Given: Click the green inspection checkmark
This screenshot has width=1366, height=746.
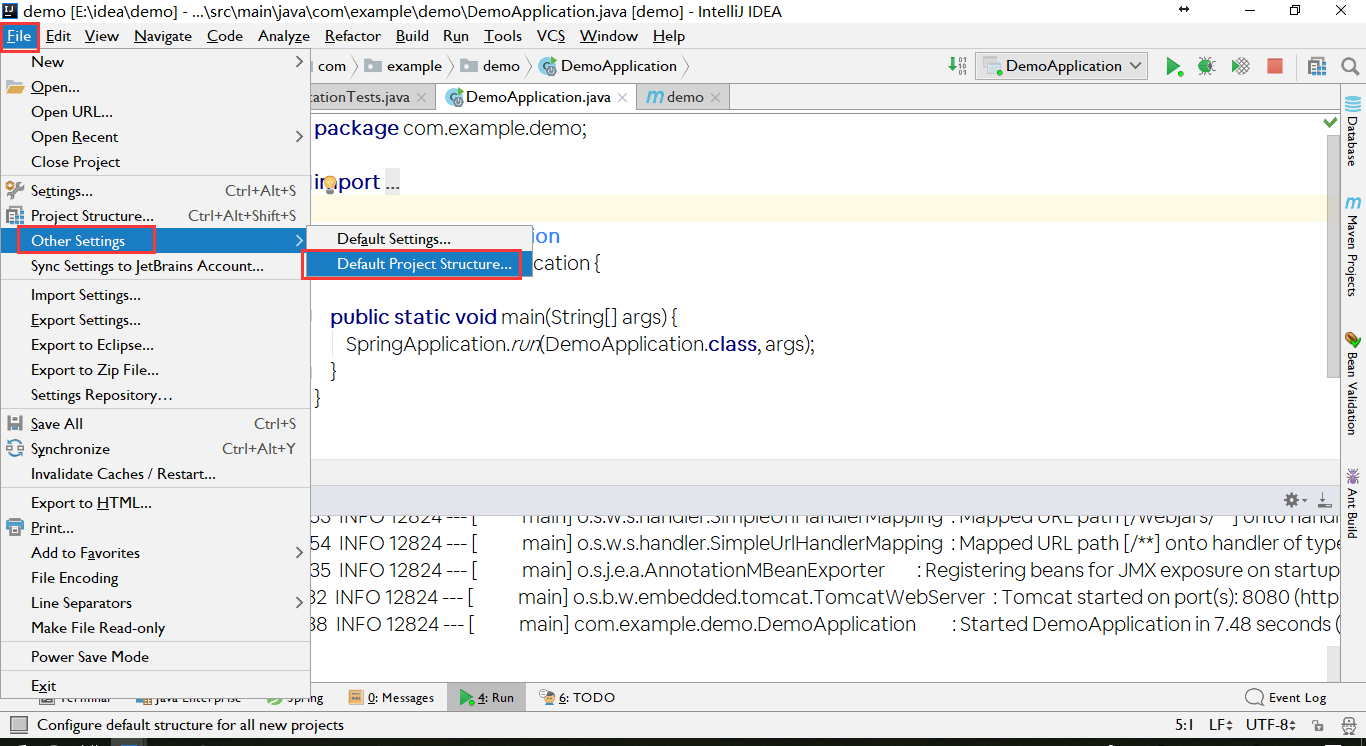Looking at the screenshot, I should 1330,122.
